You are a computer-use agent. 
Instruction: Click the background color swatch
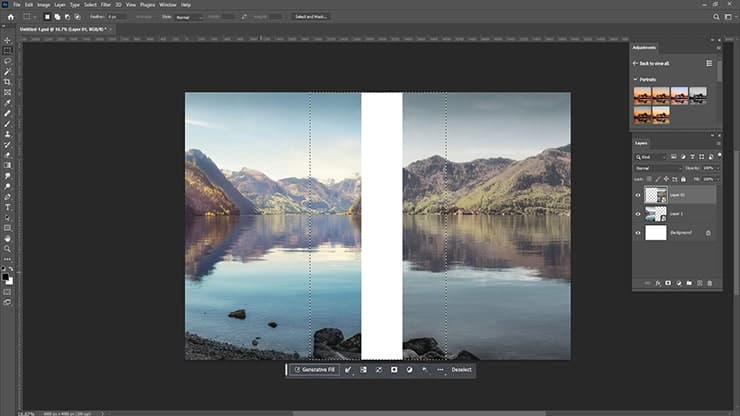tap(10, 281)
